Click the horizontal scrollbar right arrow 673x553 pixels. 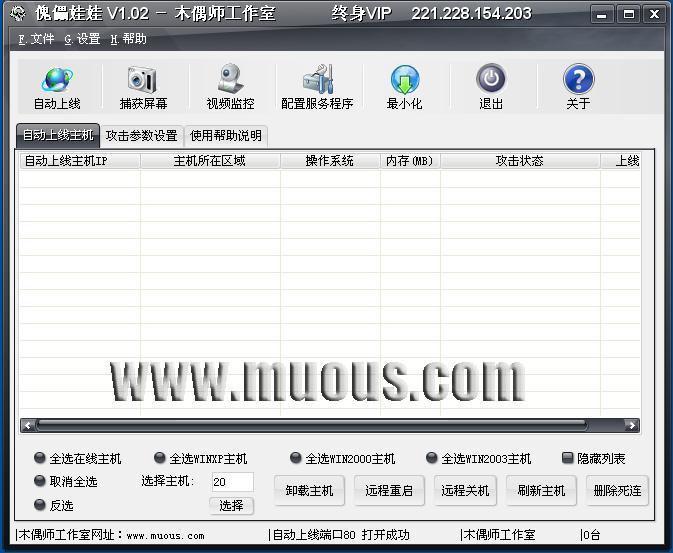point(632,425)
